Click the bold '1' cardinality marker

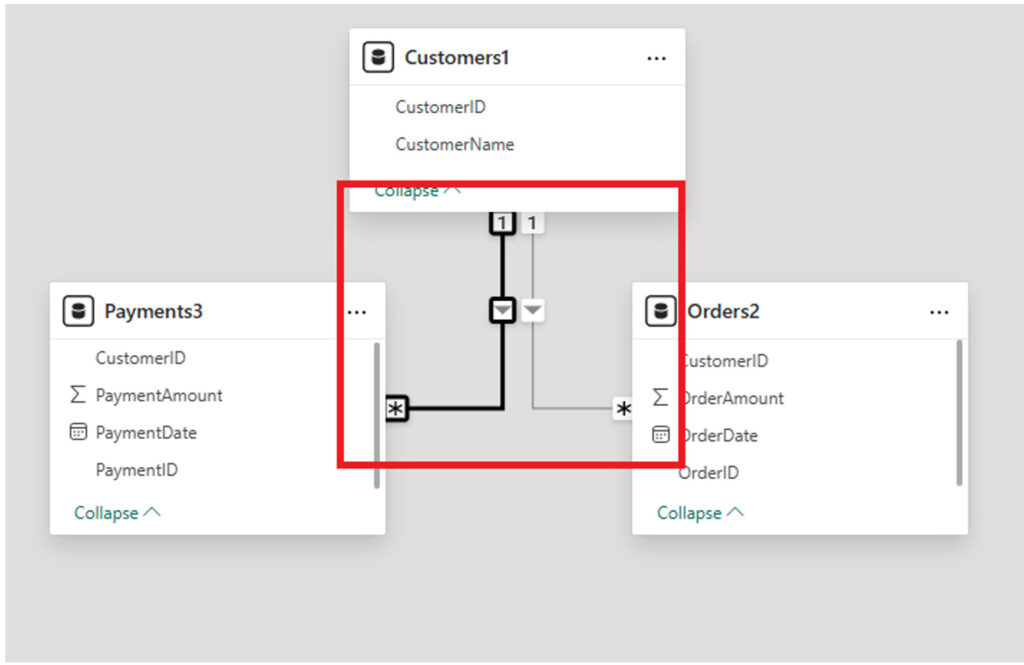pos(503,223)
